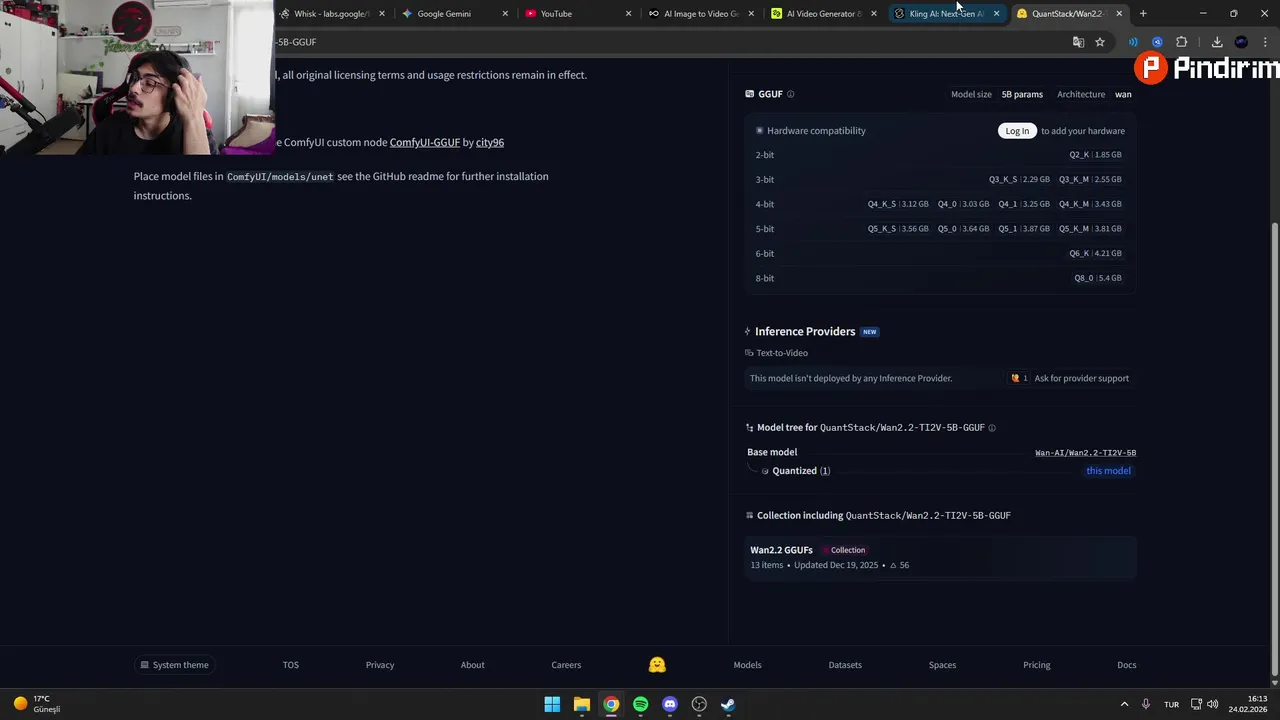
Task: Open the browser extensions puzzle icon
Action: coord(1182,42)
